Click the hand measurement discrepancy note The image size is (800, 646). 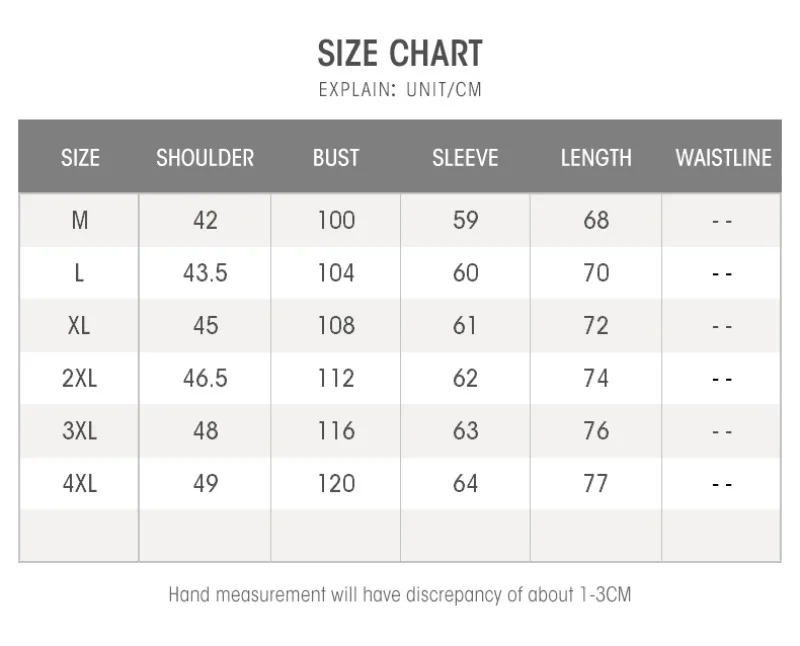[x=400, y=595]
